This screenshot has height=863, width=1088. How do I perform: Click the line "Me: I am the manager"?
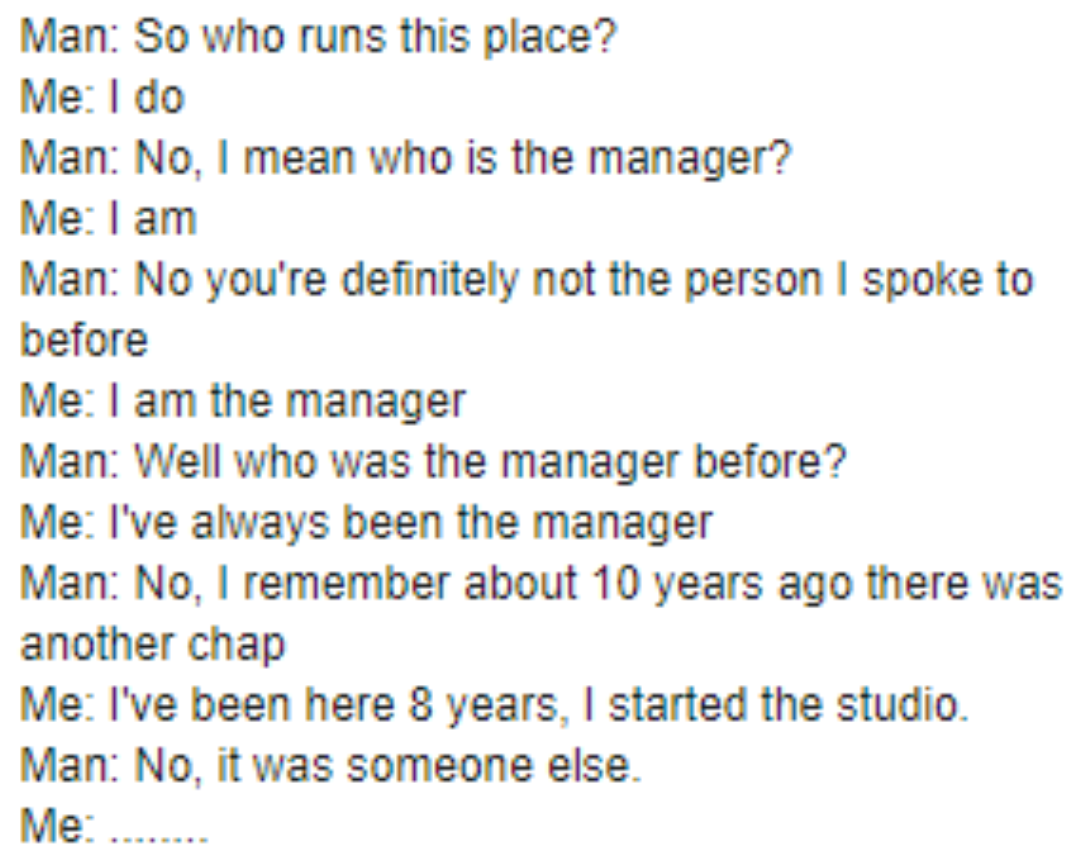[x=243, y=401]
